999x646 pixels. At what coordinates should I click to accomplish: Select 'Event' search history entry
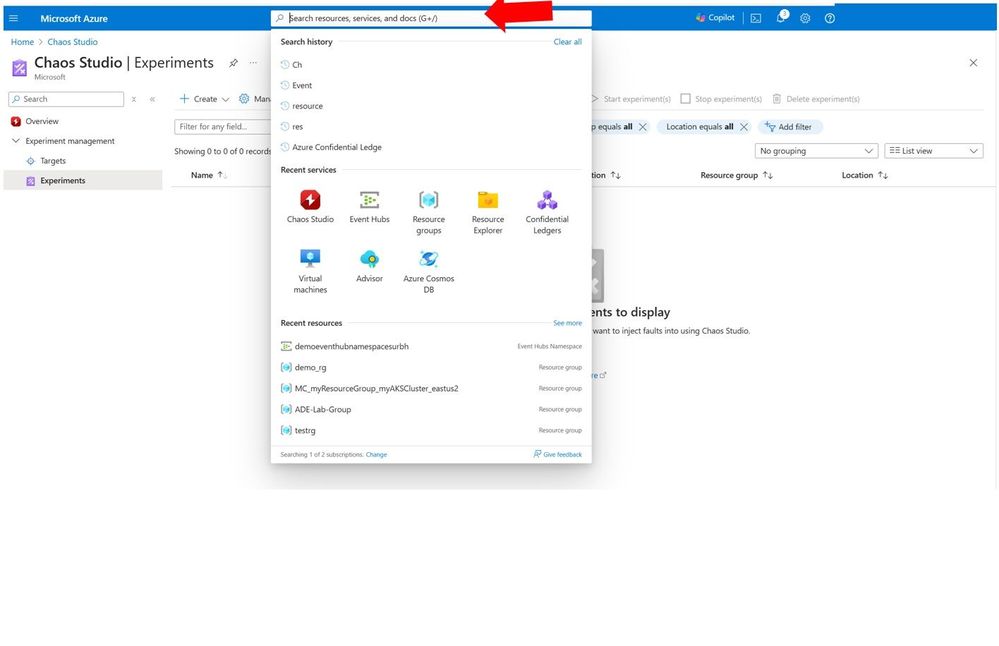[302, 85]
